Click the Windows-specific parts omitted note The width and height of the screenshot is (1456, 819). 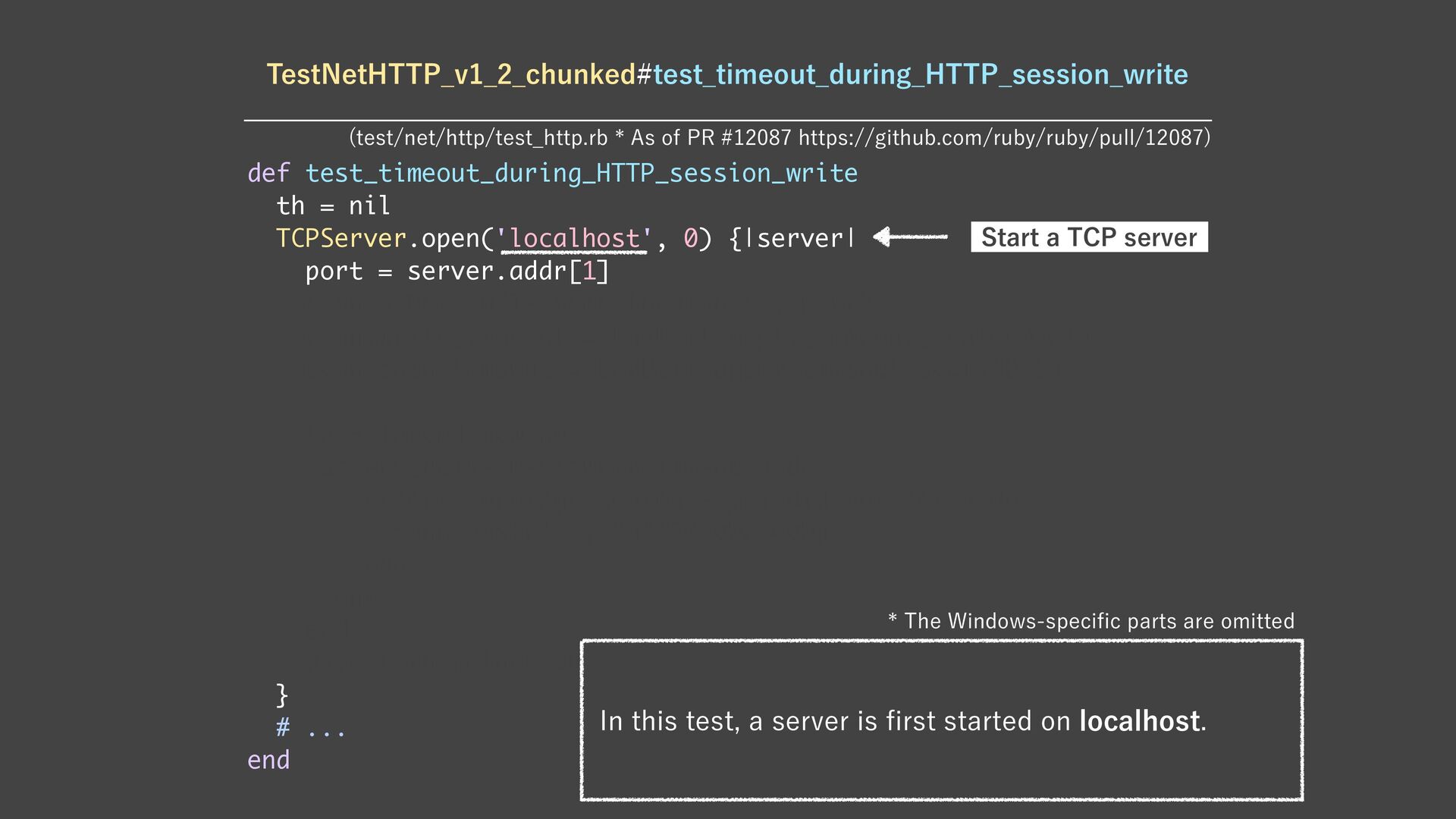(x=1090, y=621)
